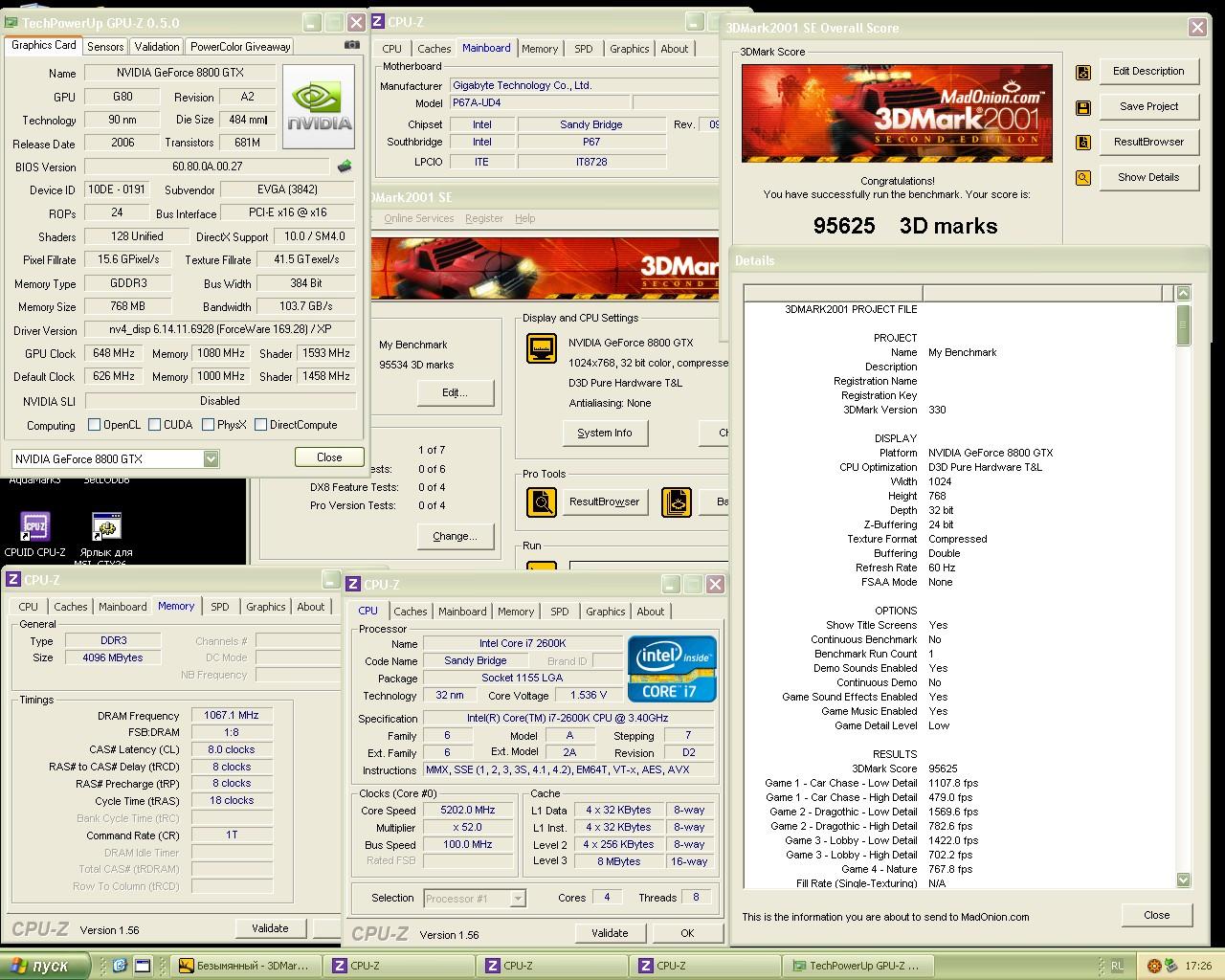Image resolution: width=1225 pixels, height=980 pixels.
Task: Click the DRAM Frequency 1067.1 MHz field
Action: coord(232,715)
